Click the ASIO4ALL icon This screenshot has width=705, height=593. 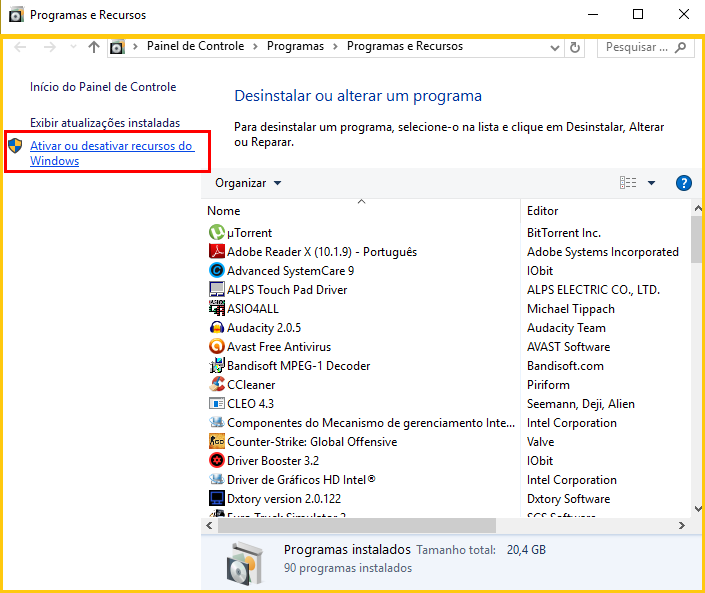coord(217,308)
